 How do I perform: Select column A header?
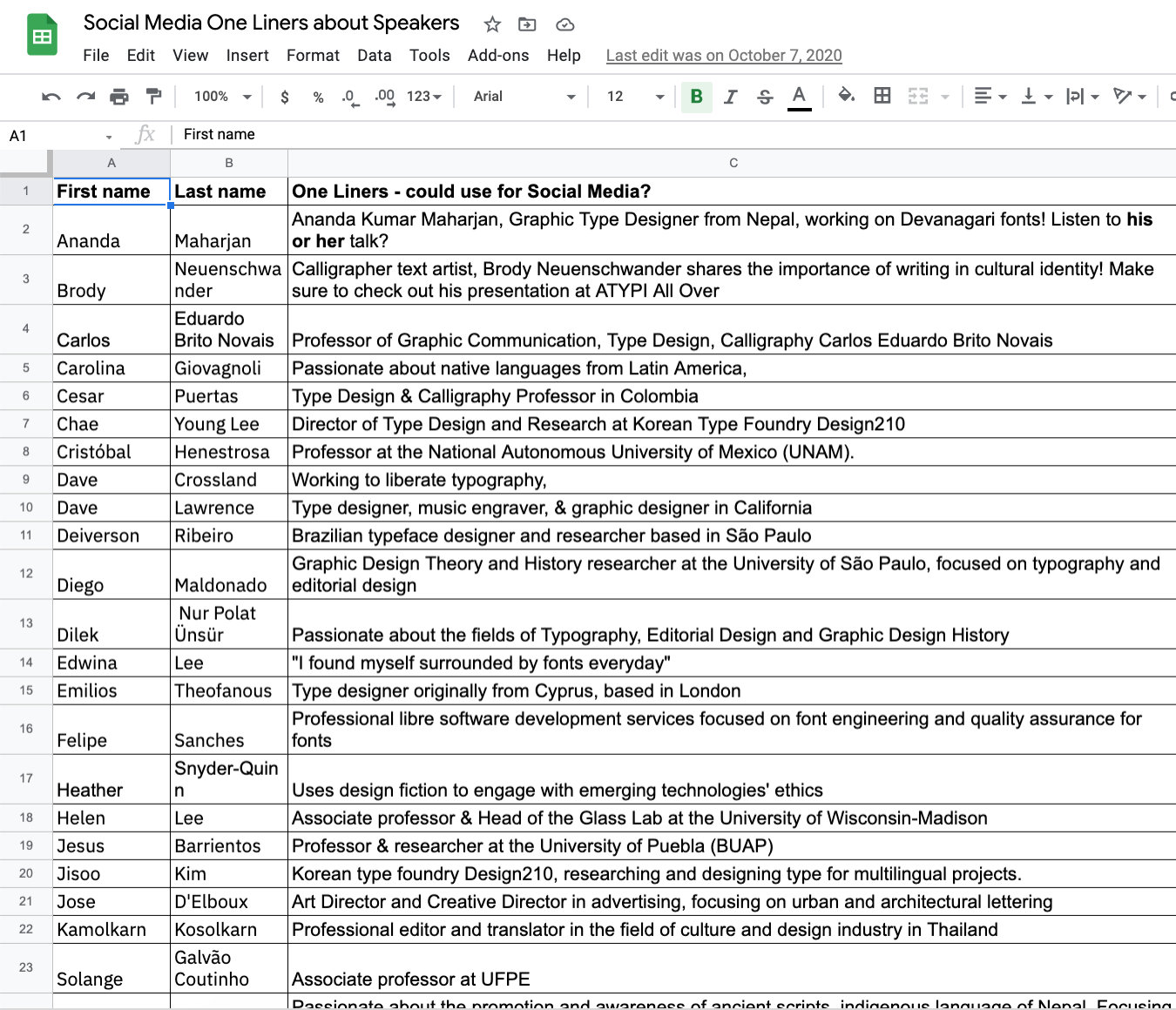tap(112, 163)
